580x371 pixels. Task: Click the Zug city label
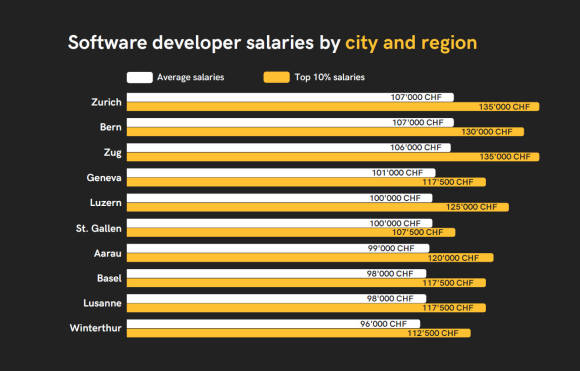tap(112, 153)
